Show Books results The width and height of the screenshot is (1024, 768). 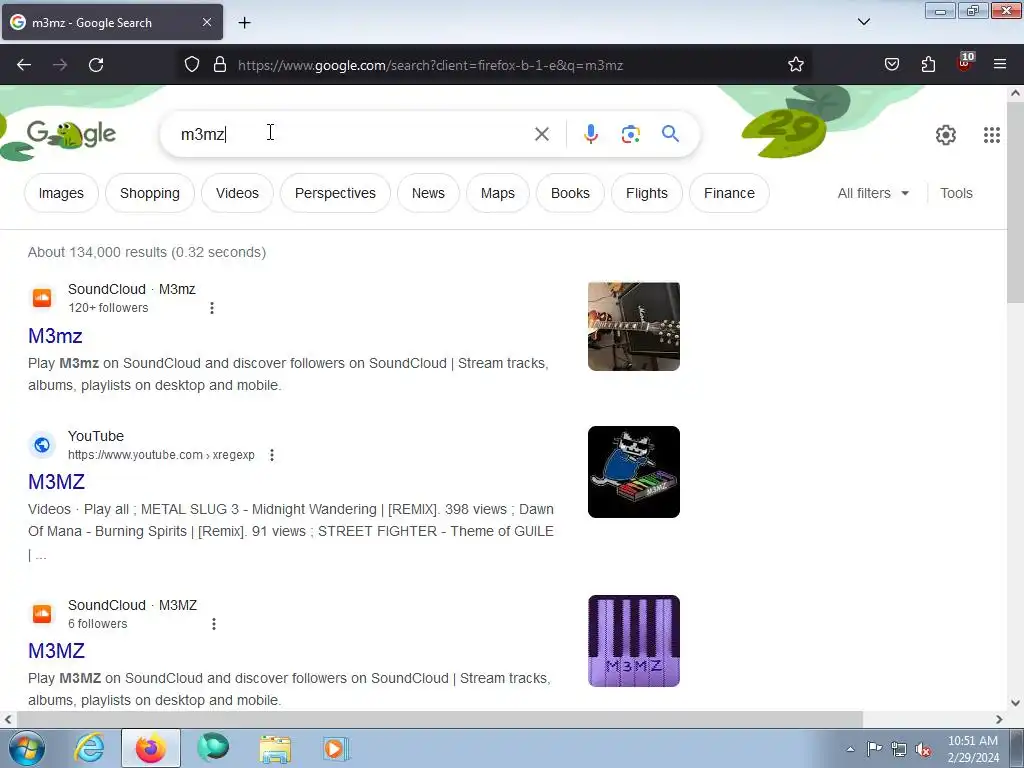point(570,193)
